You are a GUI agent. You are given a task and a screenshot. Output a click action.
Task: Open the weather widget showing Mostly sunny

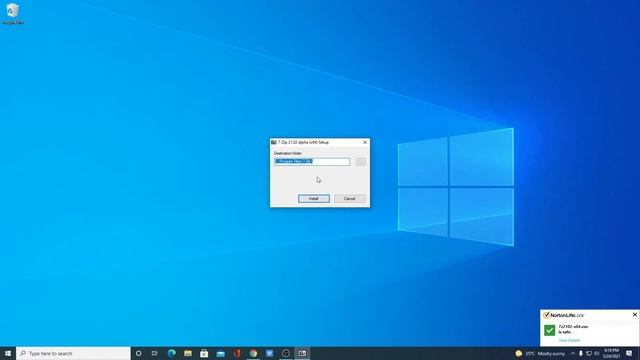coord(540,353)
